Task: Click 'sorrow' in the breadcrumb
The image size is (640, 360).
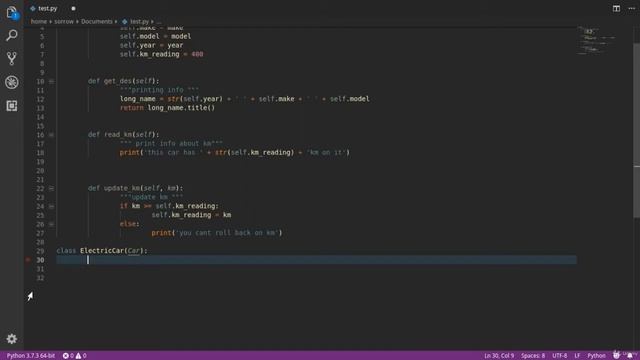Action: click(x=64, y=22)
